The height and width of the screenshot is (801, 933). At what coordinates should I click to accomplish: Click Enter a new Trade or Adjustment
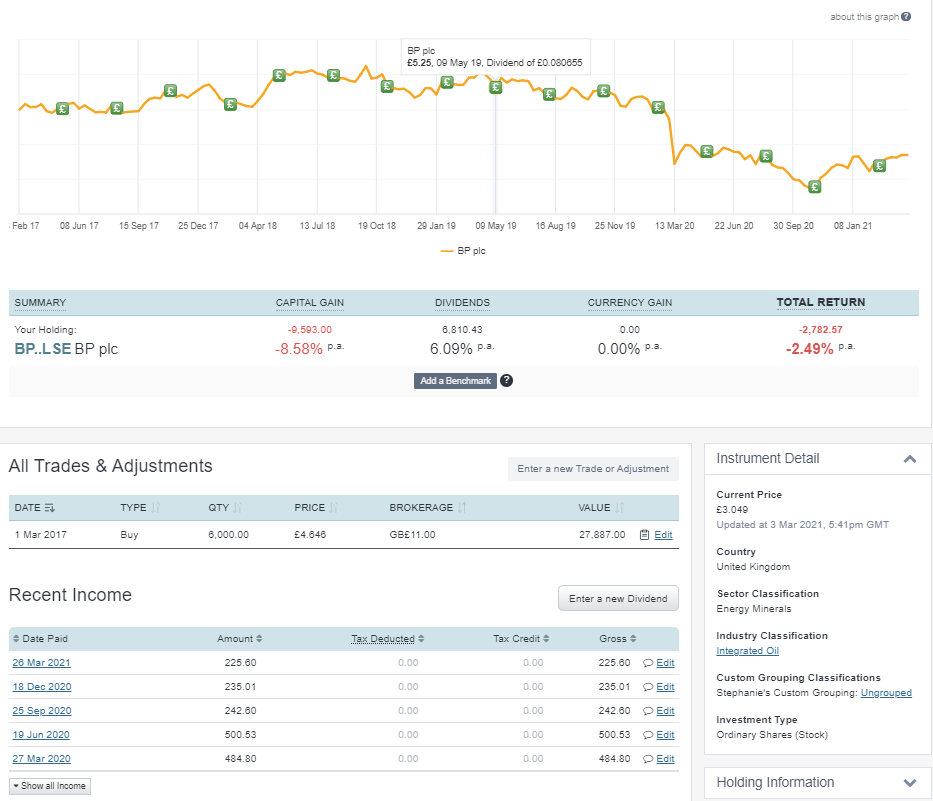[x=593, y=469]
